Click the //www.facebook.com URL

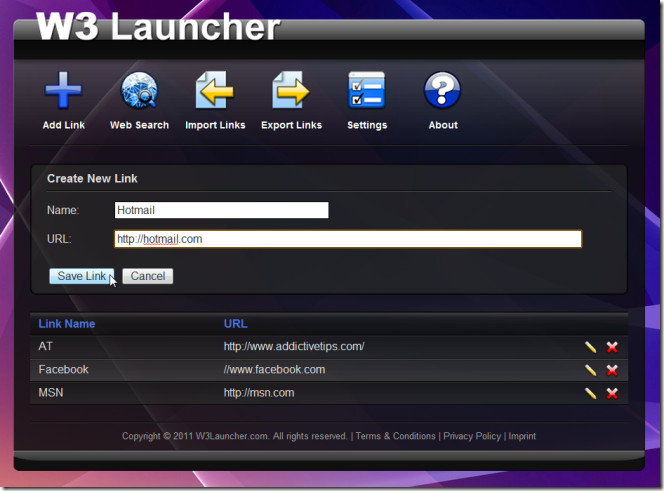point(274,369)
